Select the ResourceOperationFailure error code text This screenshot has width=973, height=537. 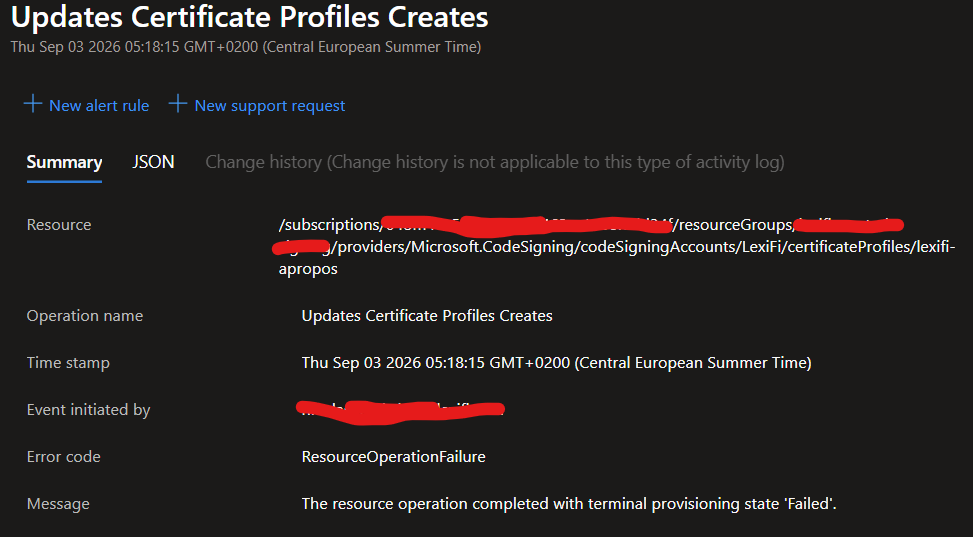tap(393, 457)
